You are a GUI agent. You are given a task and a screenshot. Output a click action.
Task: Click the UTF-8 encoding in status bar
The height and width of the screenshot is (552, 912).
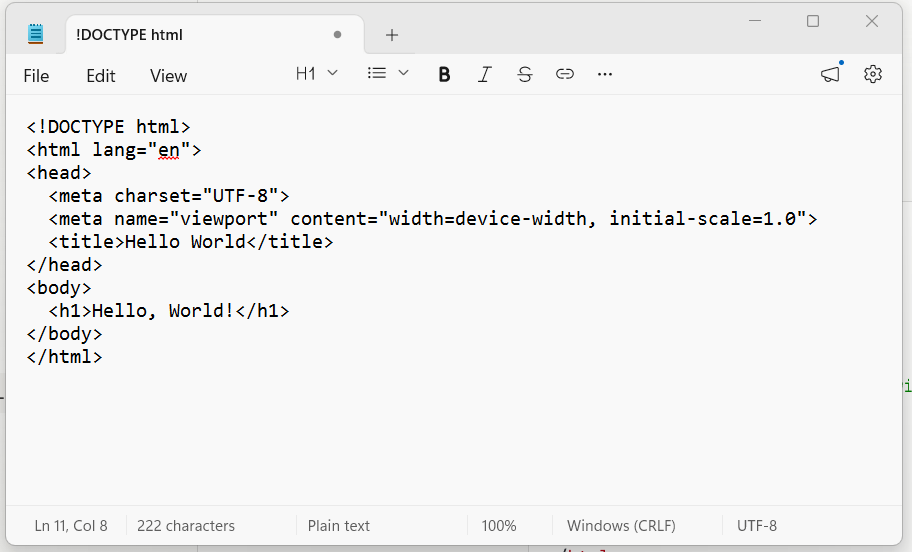coord(757,525)
